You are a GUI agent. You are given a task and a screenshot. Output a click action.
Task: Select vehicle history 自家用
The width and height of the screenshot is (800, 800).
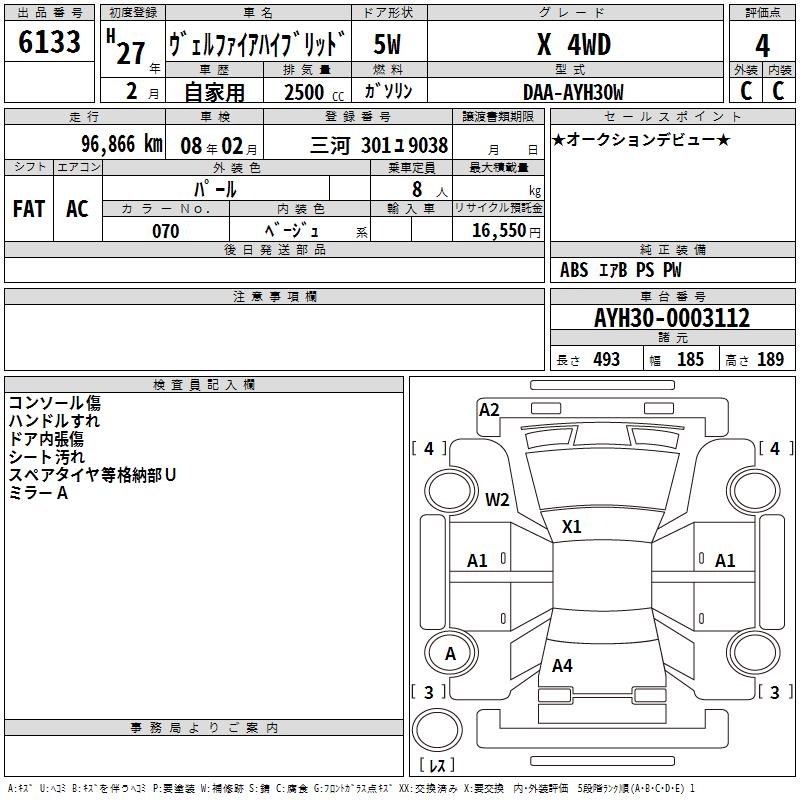point(214,92)
